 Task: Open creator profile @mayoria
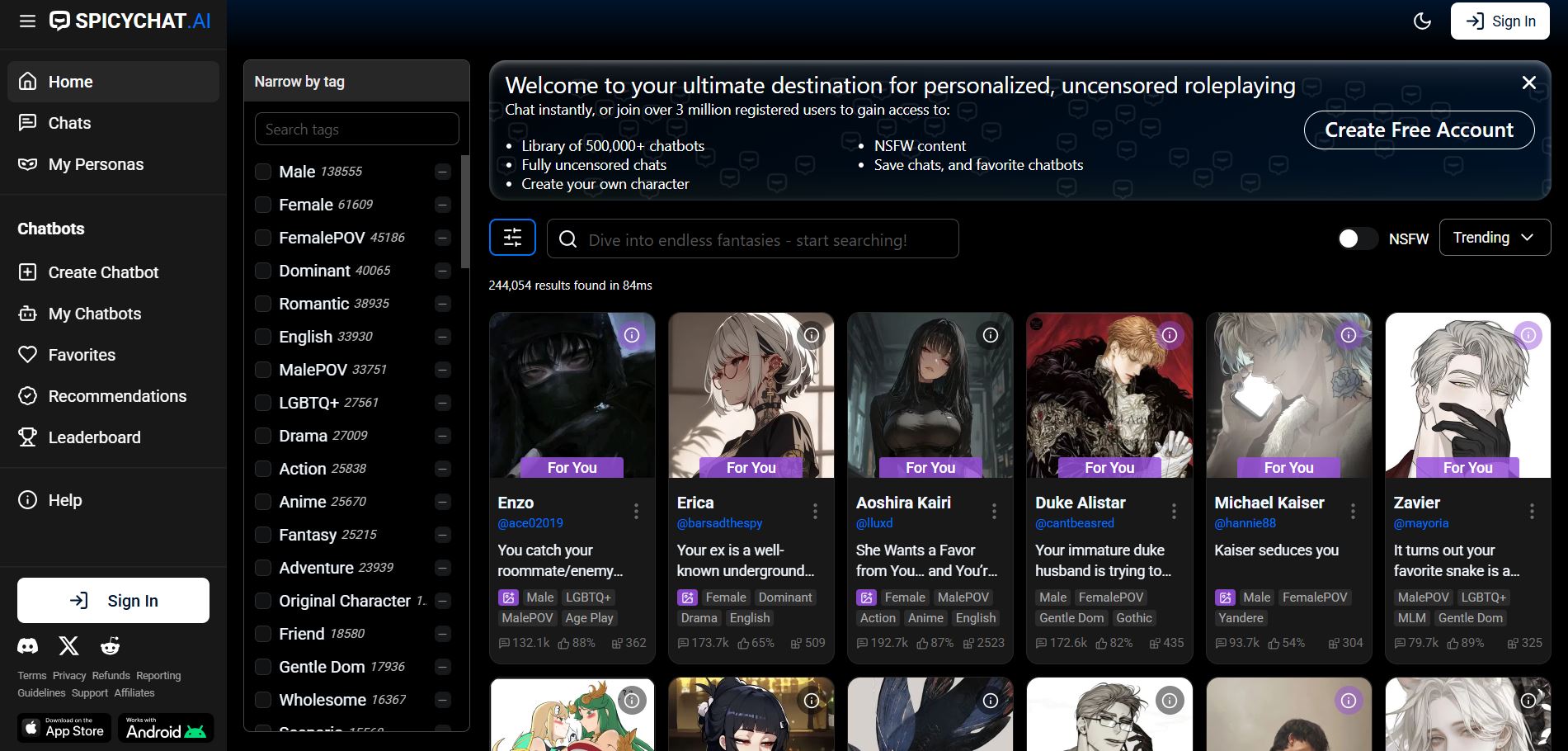tap(1421, 523)
